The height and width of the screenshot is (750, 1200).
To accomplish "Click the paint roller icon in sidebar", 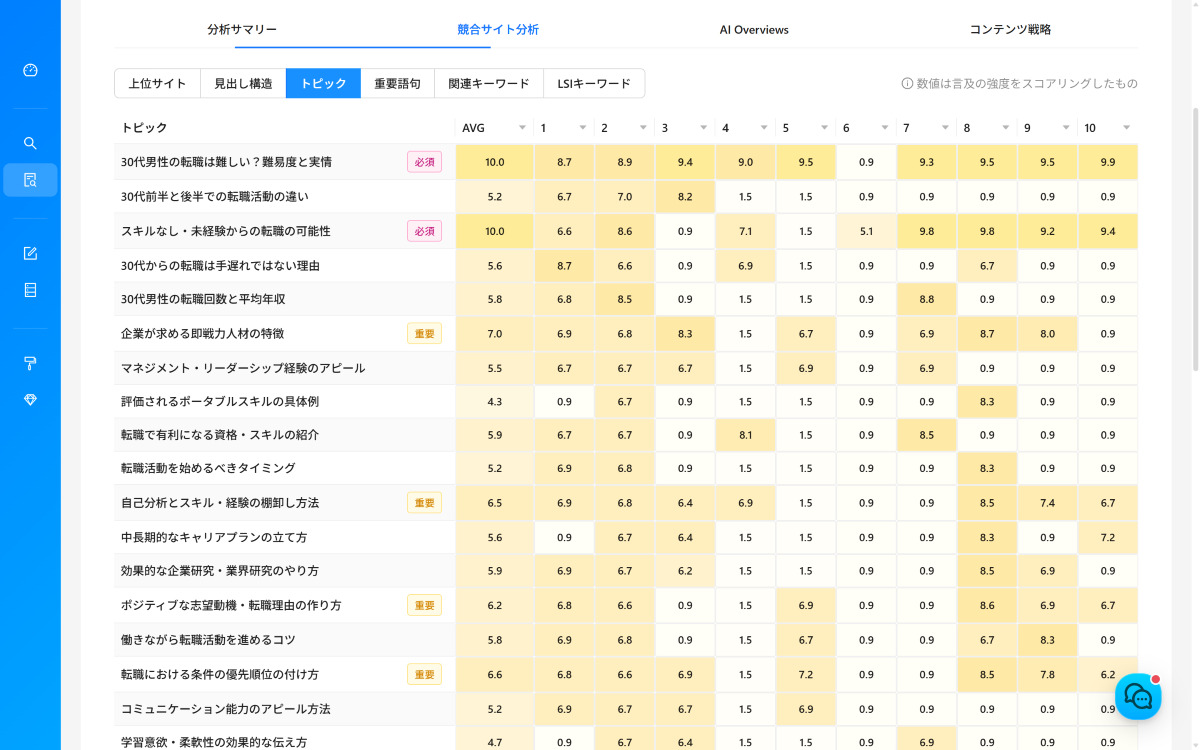I will point(30,365).
